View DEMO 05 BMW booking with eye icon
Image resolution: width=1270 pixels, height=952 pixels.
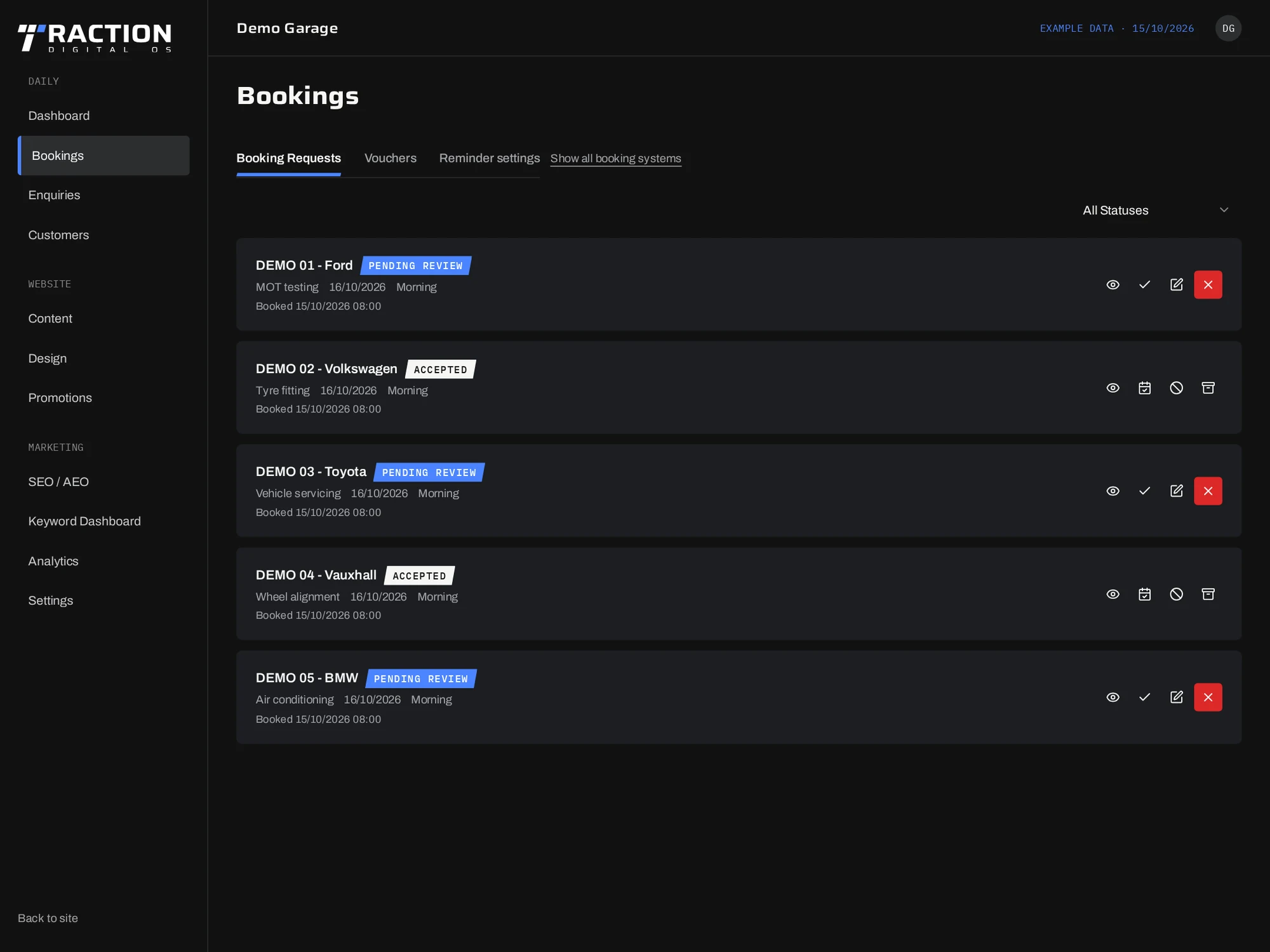pyautogui.click(x=1113, y=697)
